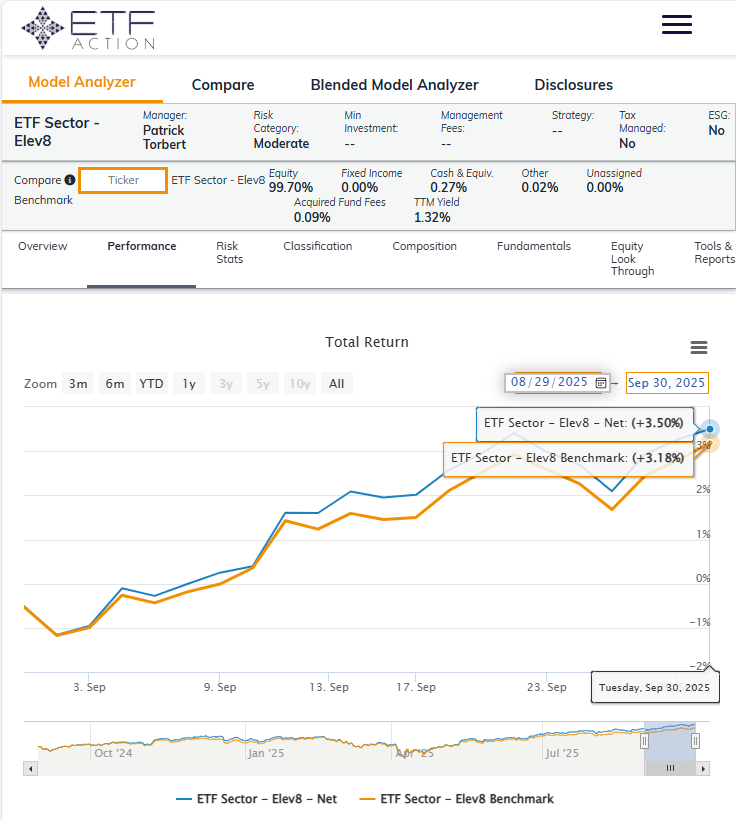Select the YTD zoom range

pyautogui.click(x=151, y=383)
